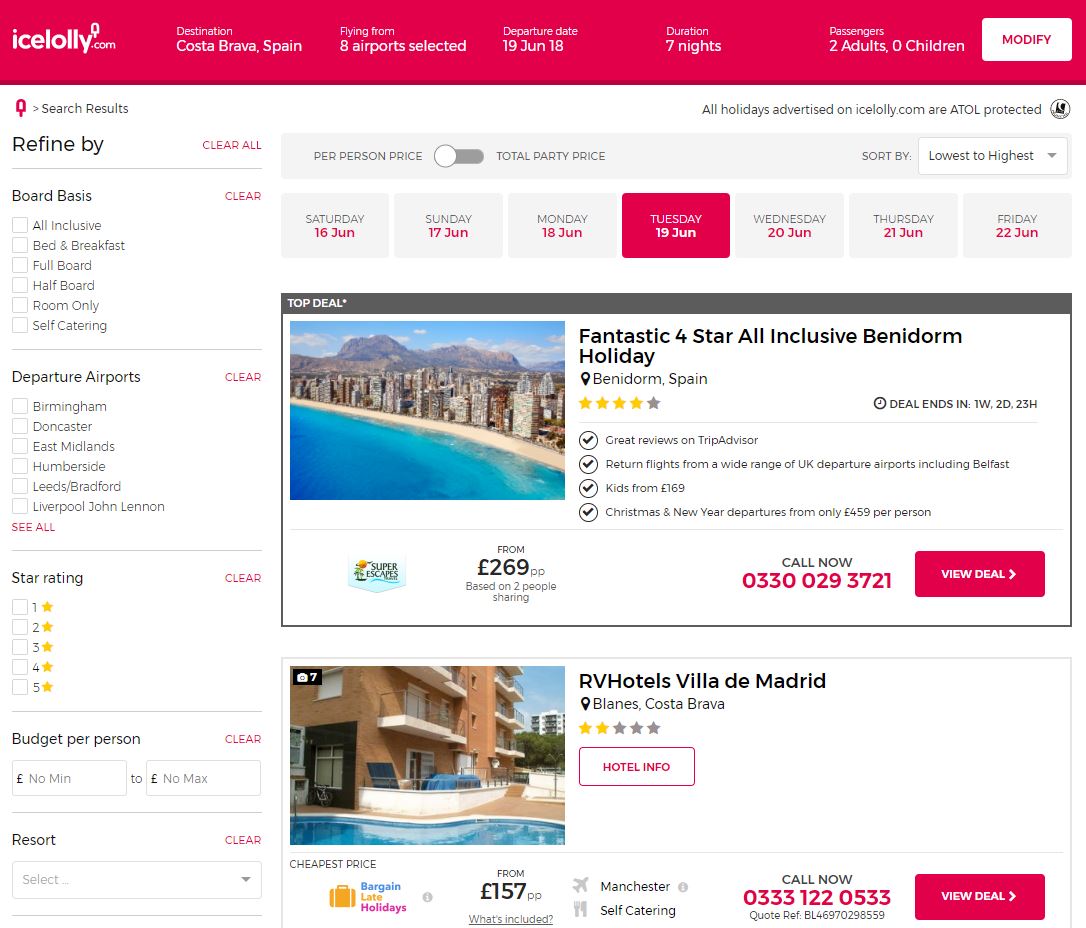1086x928 pixels.
Task: Click the ATOL protected badge icon
Action: [1060, 109]
